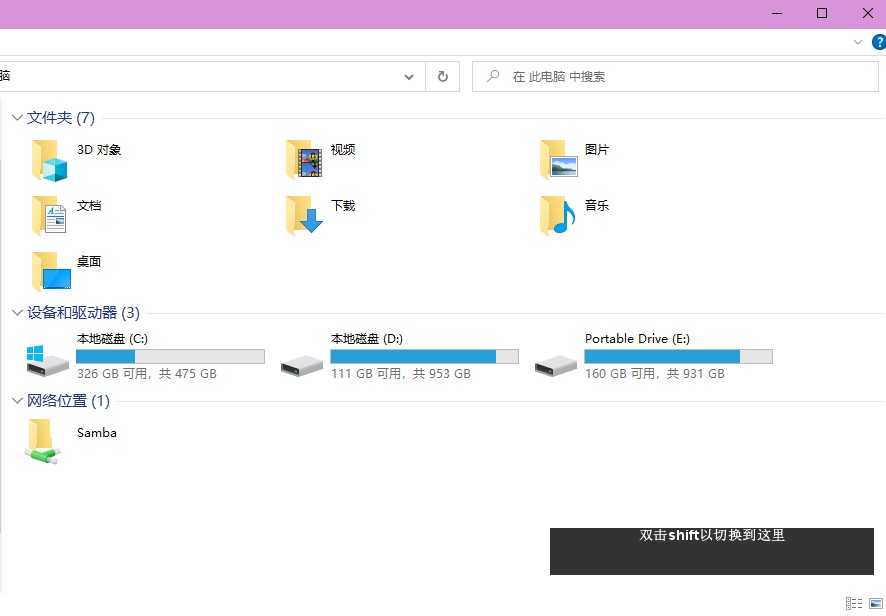Open the 3D 对象 folder icon
This screenshot has height=616, width=886.
50,161
